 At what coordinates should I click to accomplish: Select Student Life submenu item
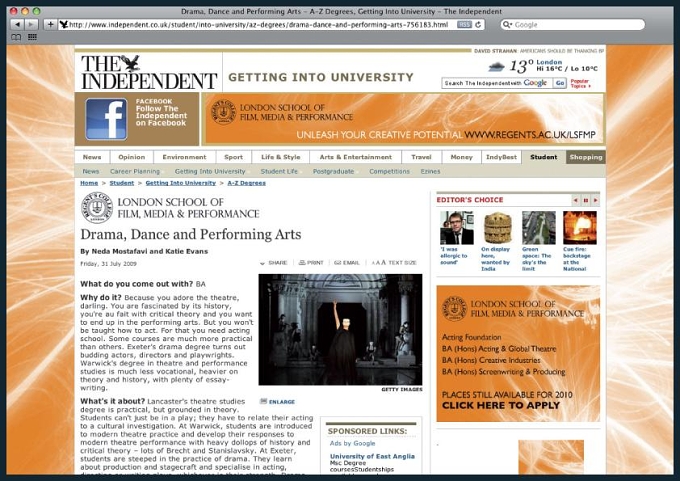click(279, 171)
